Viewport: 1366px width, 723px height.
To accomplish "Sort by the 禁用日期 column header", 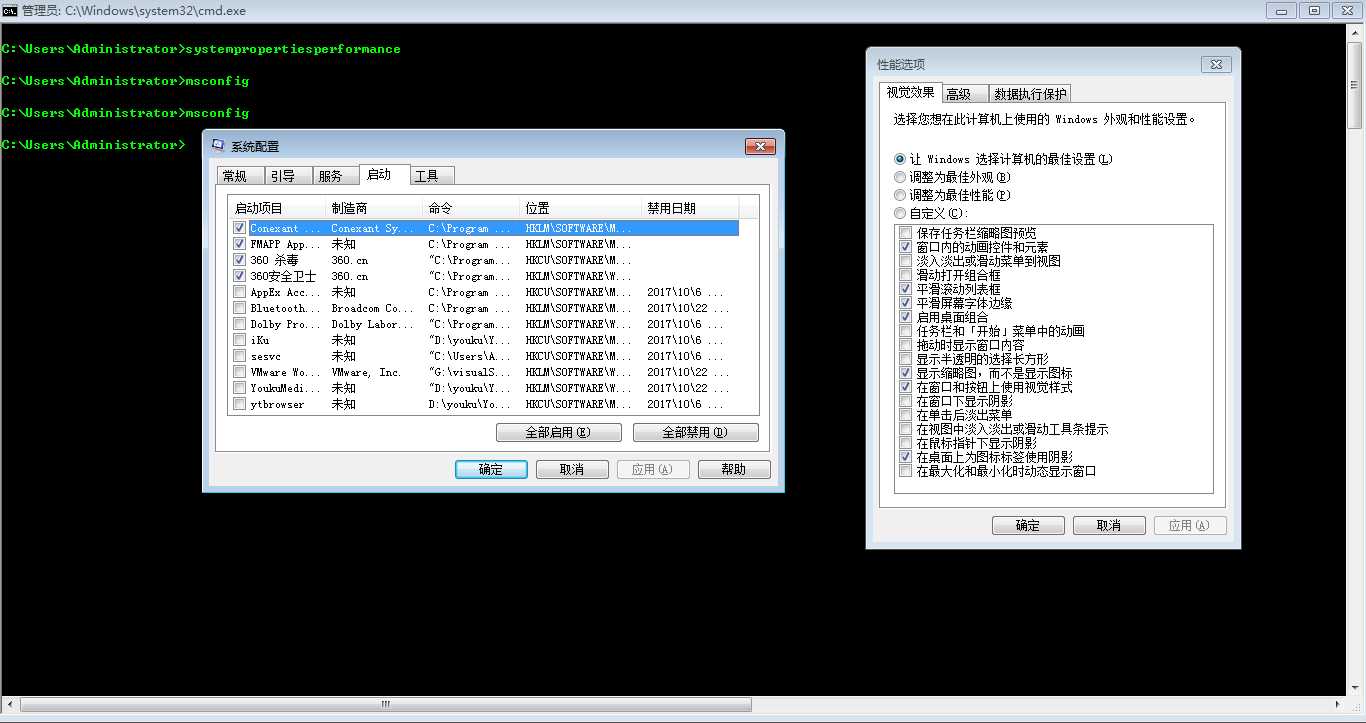I will [x=689, y=208].
